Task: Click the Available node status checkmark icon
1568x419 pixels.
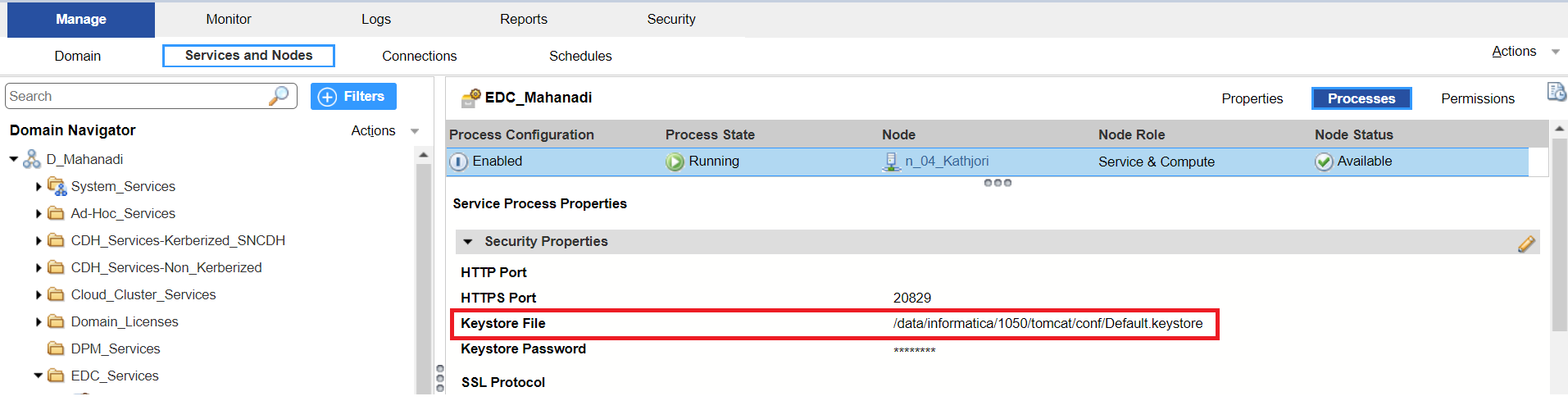Action: click(x=1324, y=162)
